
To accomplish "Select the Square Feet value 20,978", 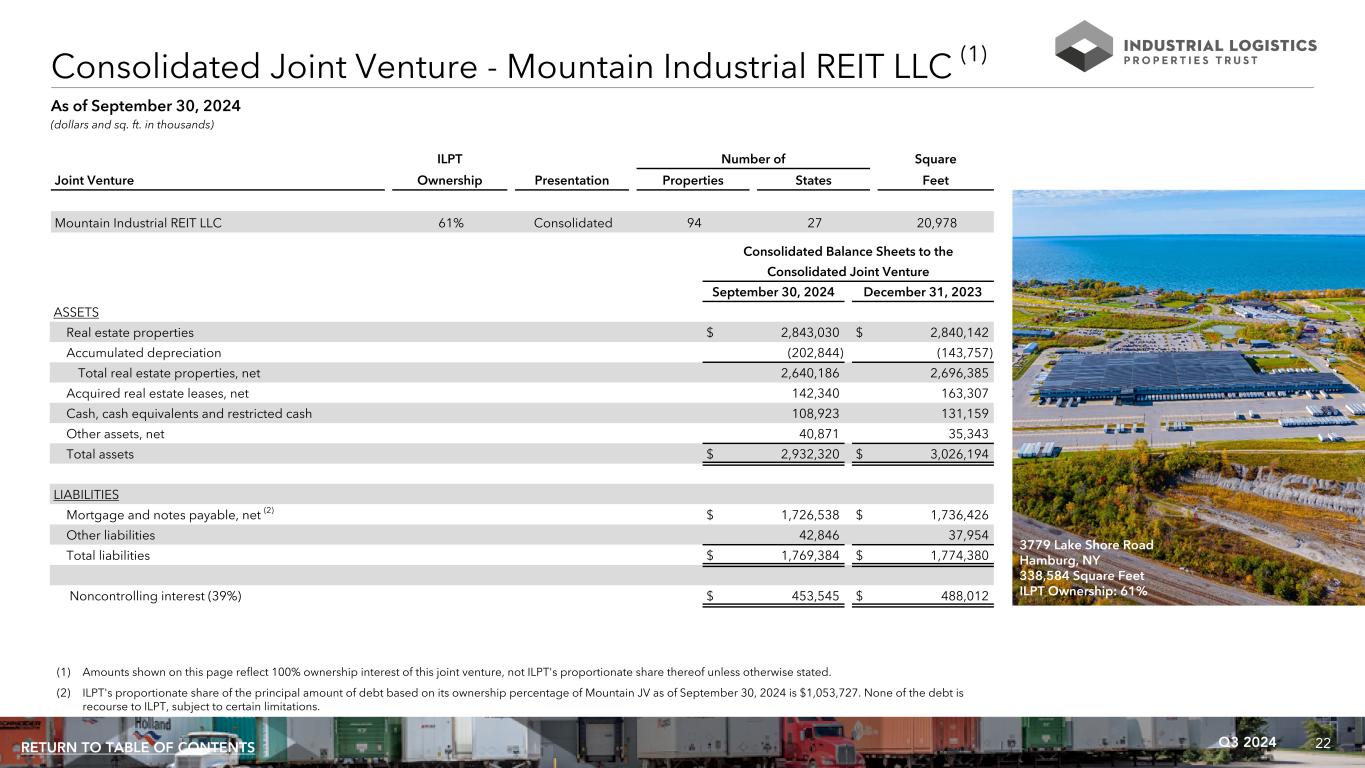I will (925, 223).
